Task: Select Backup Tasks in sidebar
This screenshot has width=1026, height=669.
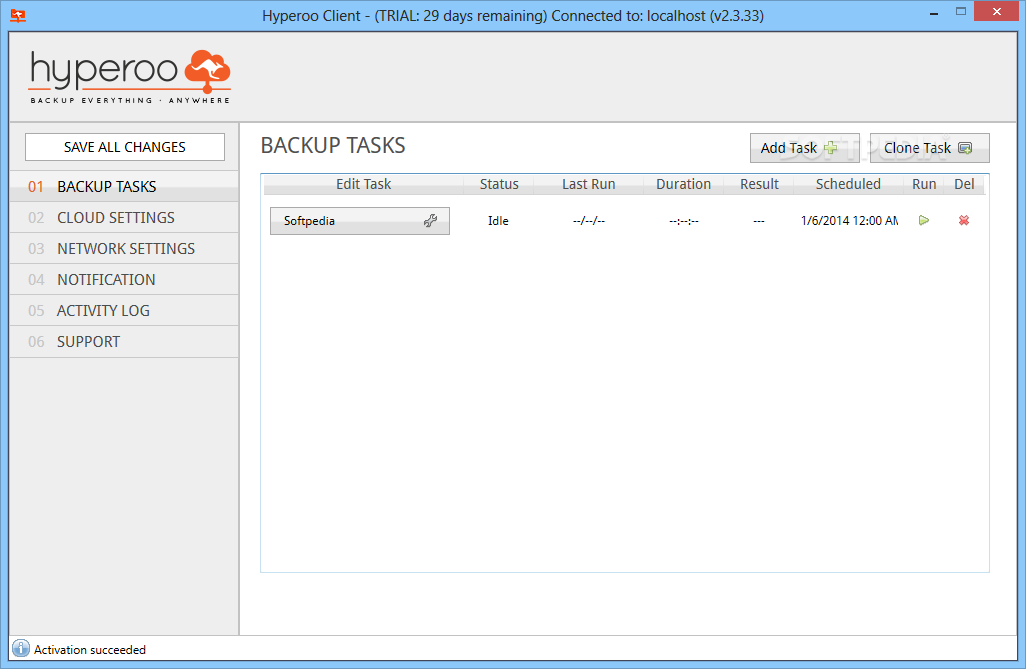Action: (x=124, y=187)
